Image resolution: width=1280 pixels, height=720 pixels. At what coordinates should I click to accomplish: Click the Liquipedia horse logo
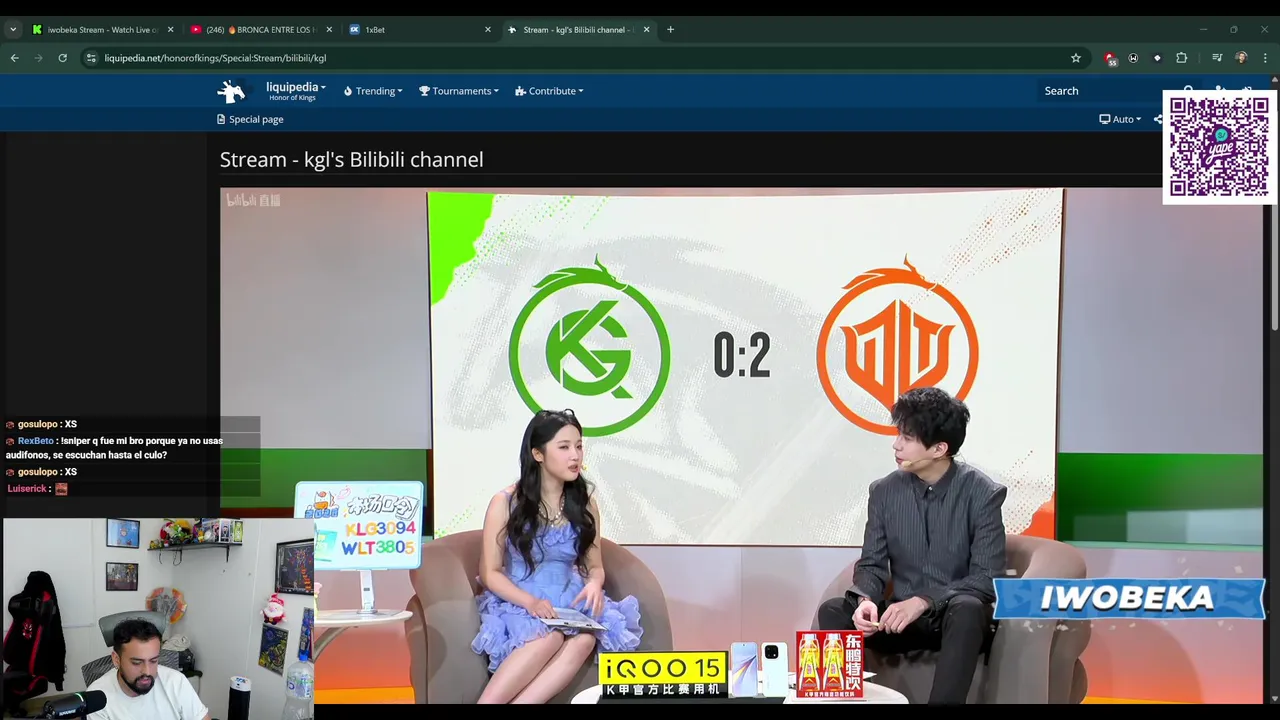tap(231, 91)
